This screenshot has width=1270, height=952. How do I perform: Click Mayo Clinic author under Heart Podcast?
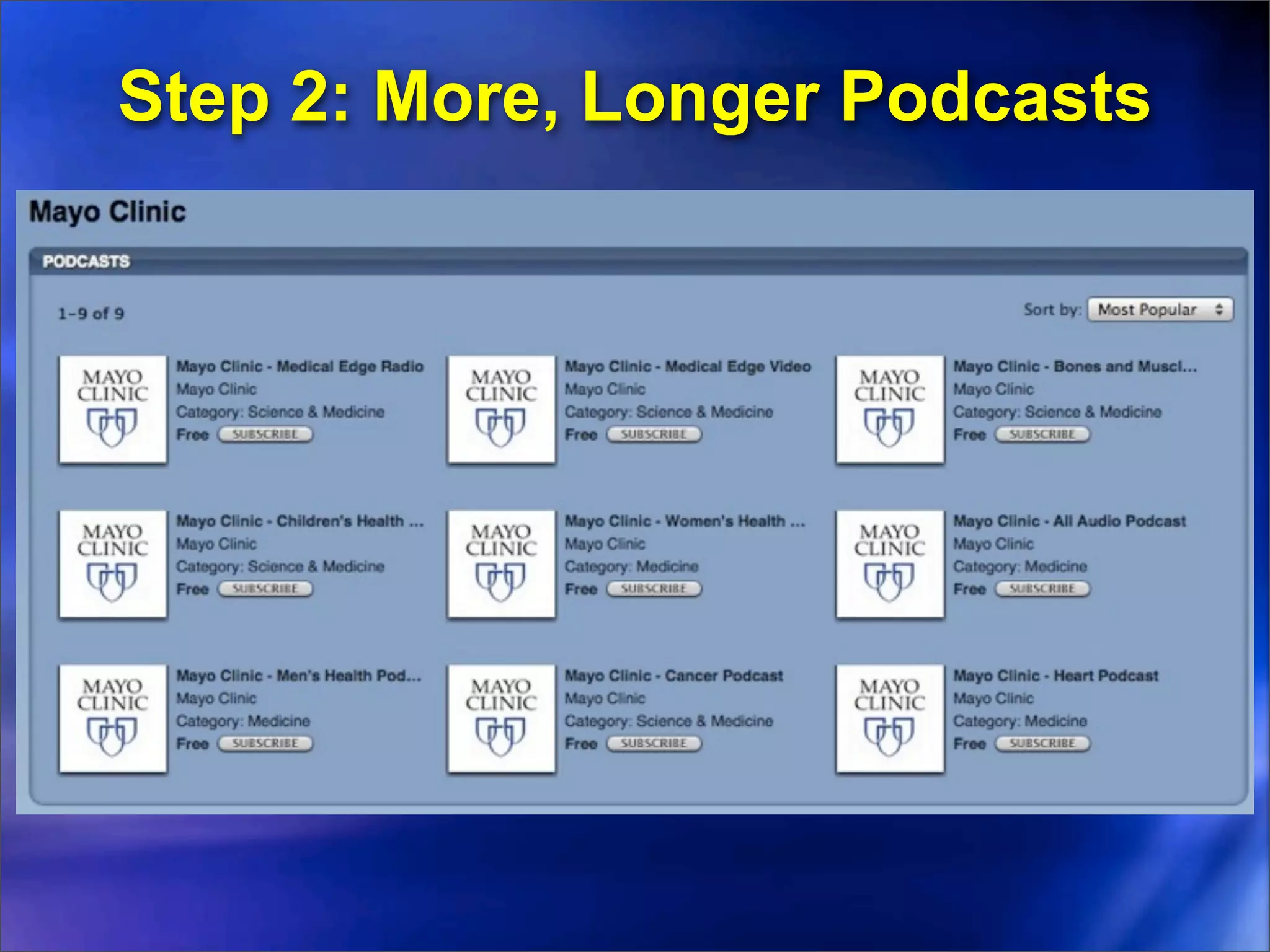click(993, 699)
